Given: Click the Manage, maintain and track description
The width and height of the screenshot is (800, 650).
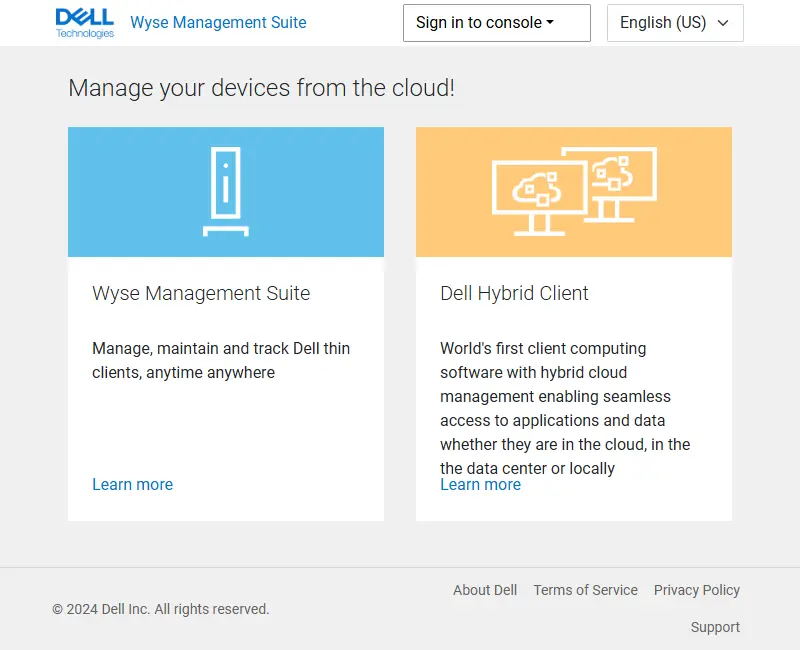Looking at the screenshot, I should pos(221,360).
